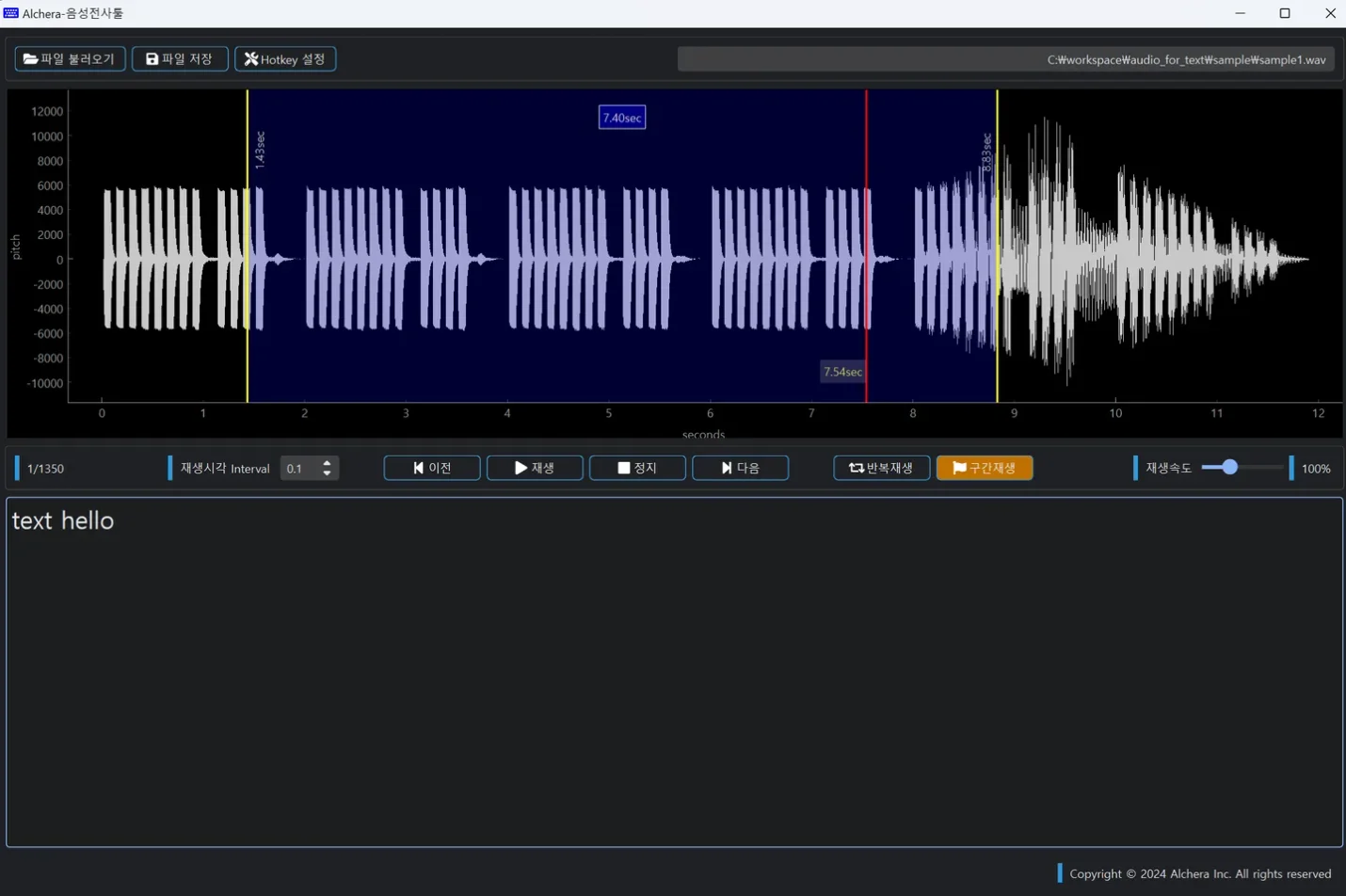Open Hotkey 설정 settings
1346x896 pixels.
(x=285, y=59)
